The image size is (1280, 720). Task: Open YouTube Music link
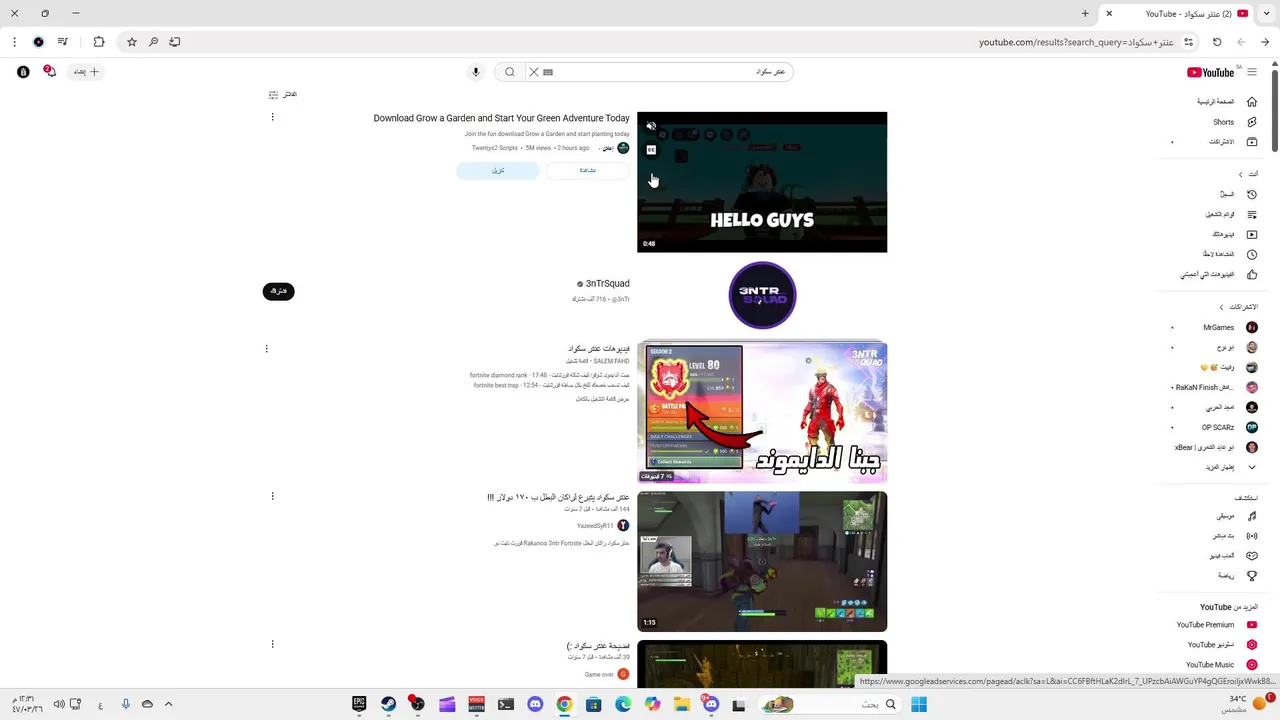pyautogui.click(x=1220, y=665)
